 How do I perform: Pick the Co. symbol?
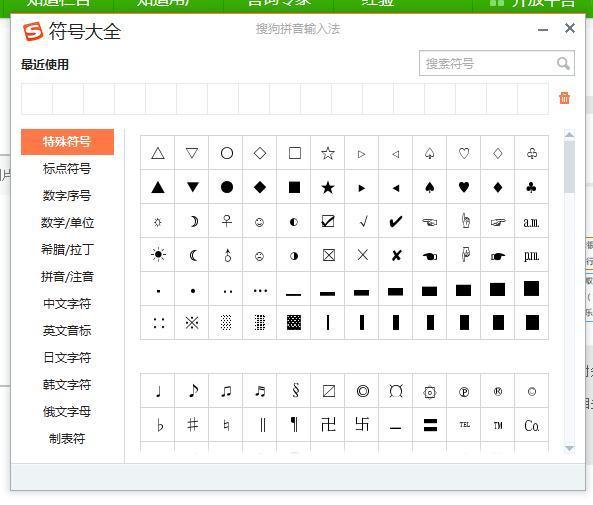[x=531, y=426]
